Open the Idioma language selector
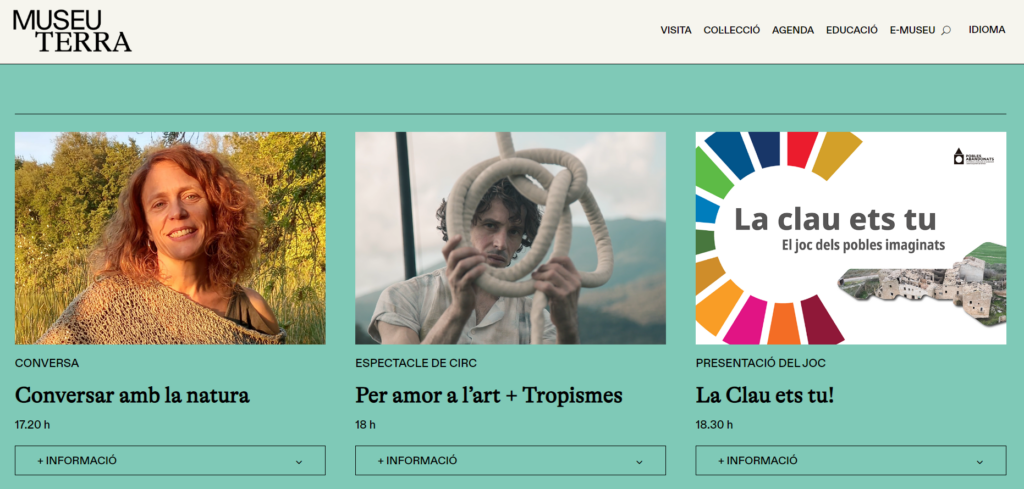 click(987, 29)
